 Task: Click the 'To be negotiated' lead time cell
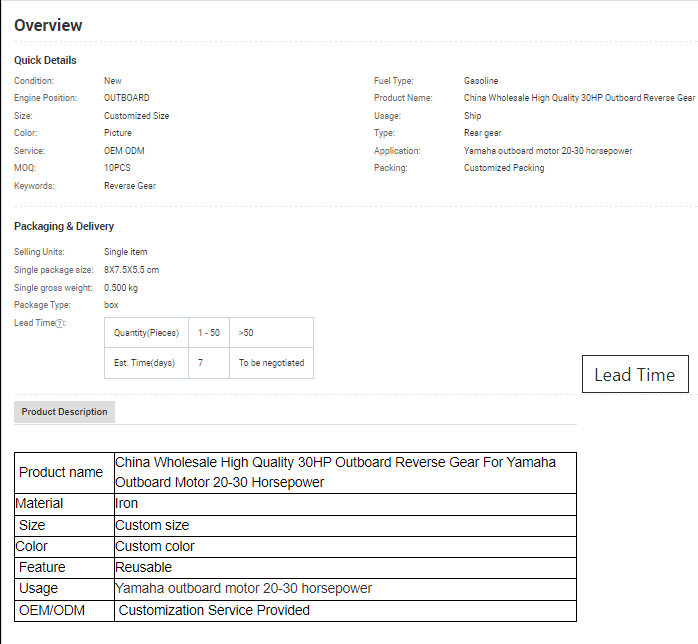click(271, 363)
